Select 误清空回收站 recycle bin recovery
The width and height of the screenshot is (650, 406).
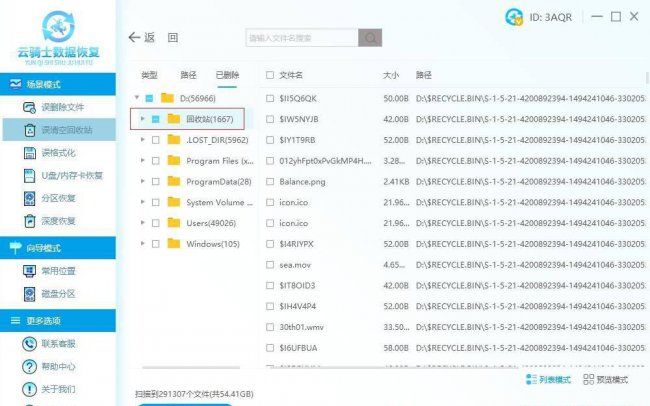pyautogui.click(x=58, y=130)
